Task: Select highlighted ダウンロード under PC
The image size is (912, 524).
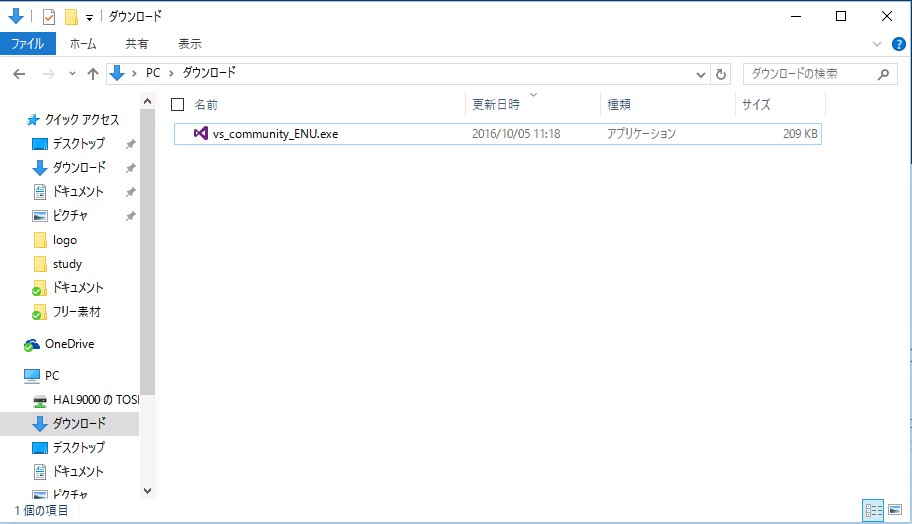Action: click(x=69, y=423)
